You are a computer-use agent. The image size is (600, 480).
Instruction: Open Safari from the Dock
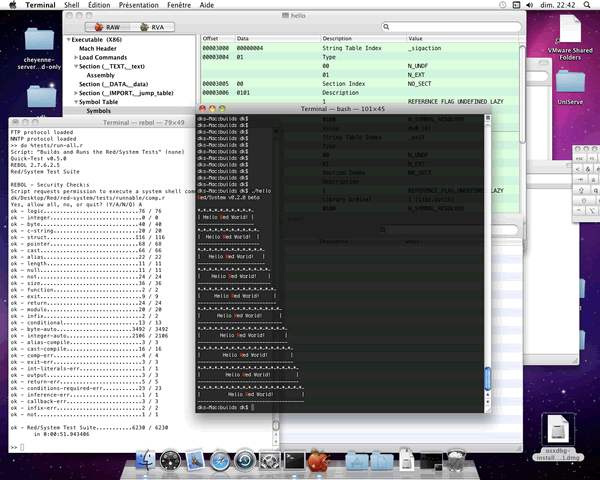click(x=220, y=461)
